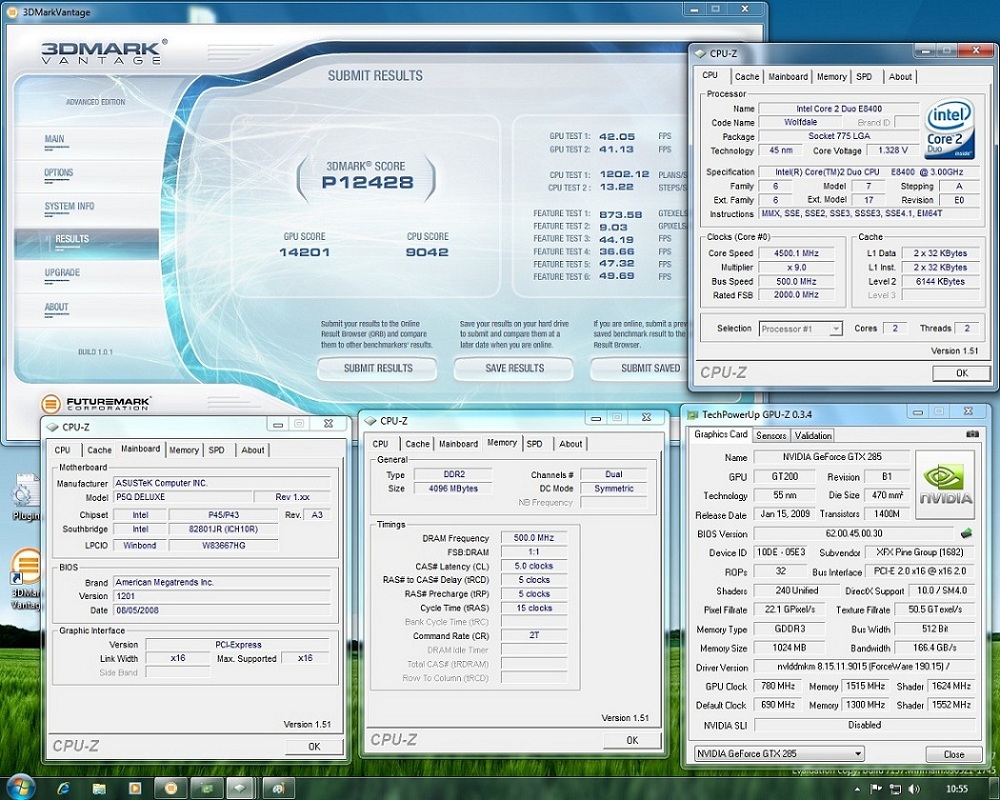Click the BIOS save chip icon in GPU-Z
This screenshot has width=1000, height=800.
[967, 533]
